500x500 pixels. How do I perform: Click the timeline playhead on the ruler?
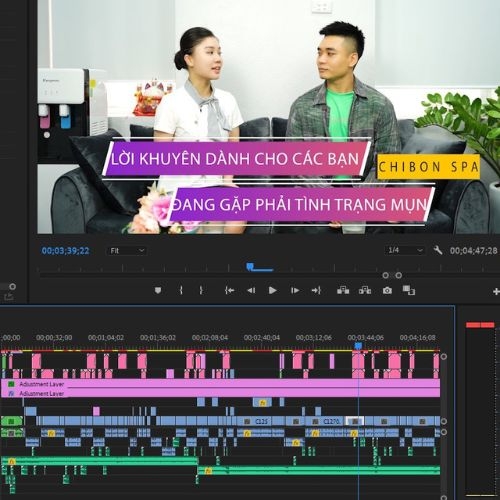pyautogui.click(x=358, y=346)
